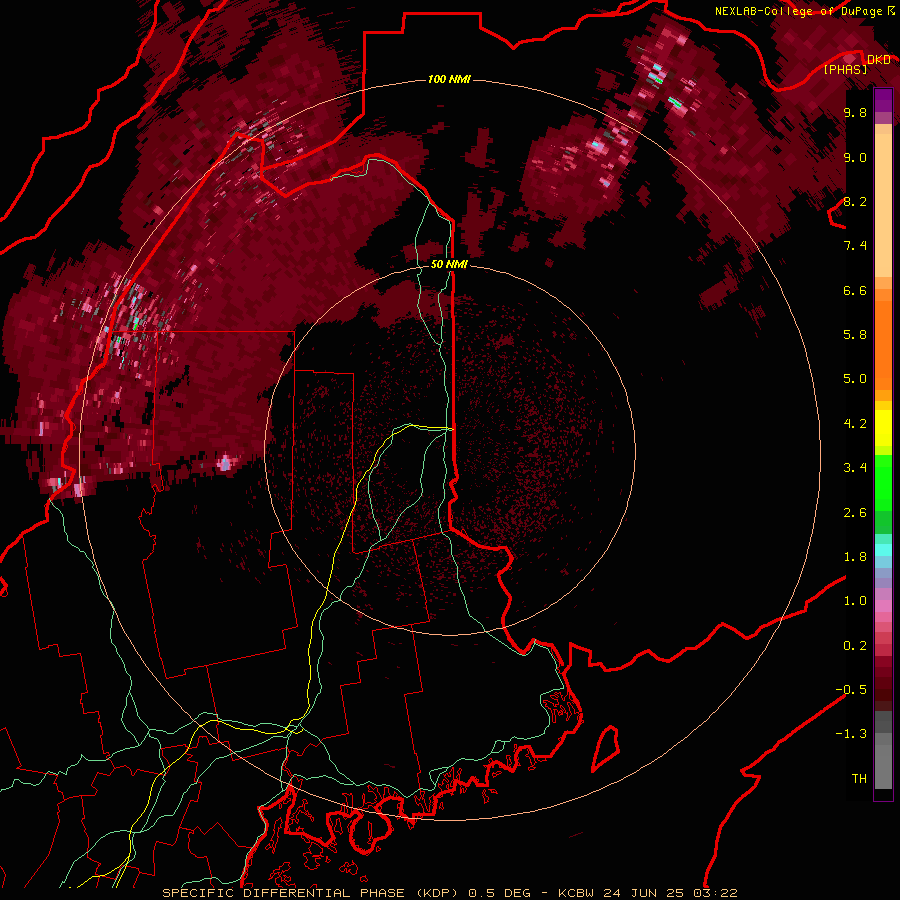
Task: Click the DKD [PHAS] legend title
Action: click(x=857, y=64)
